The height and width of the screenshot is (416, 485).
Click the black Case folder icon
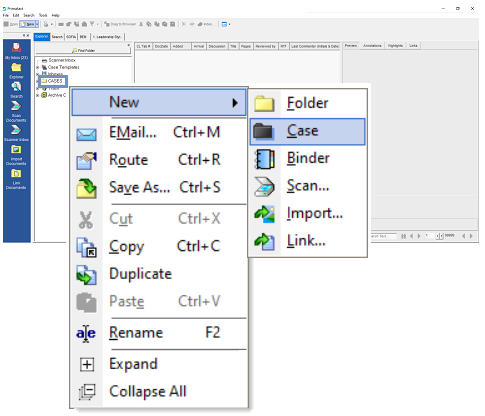[263, 131]
